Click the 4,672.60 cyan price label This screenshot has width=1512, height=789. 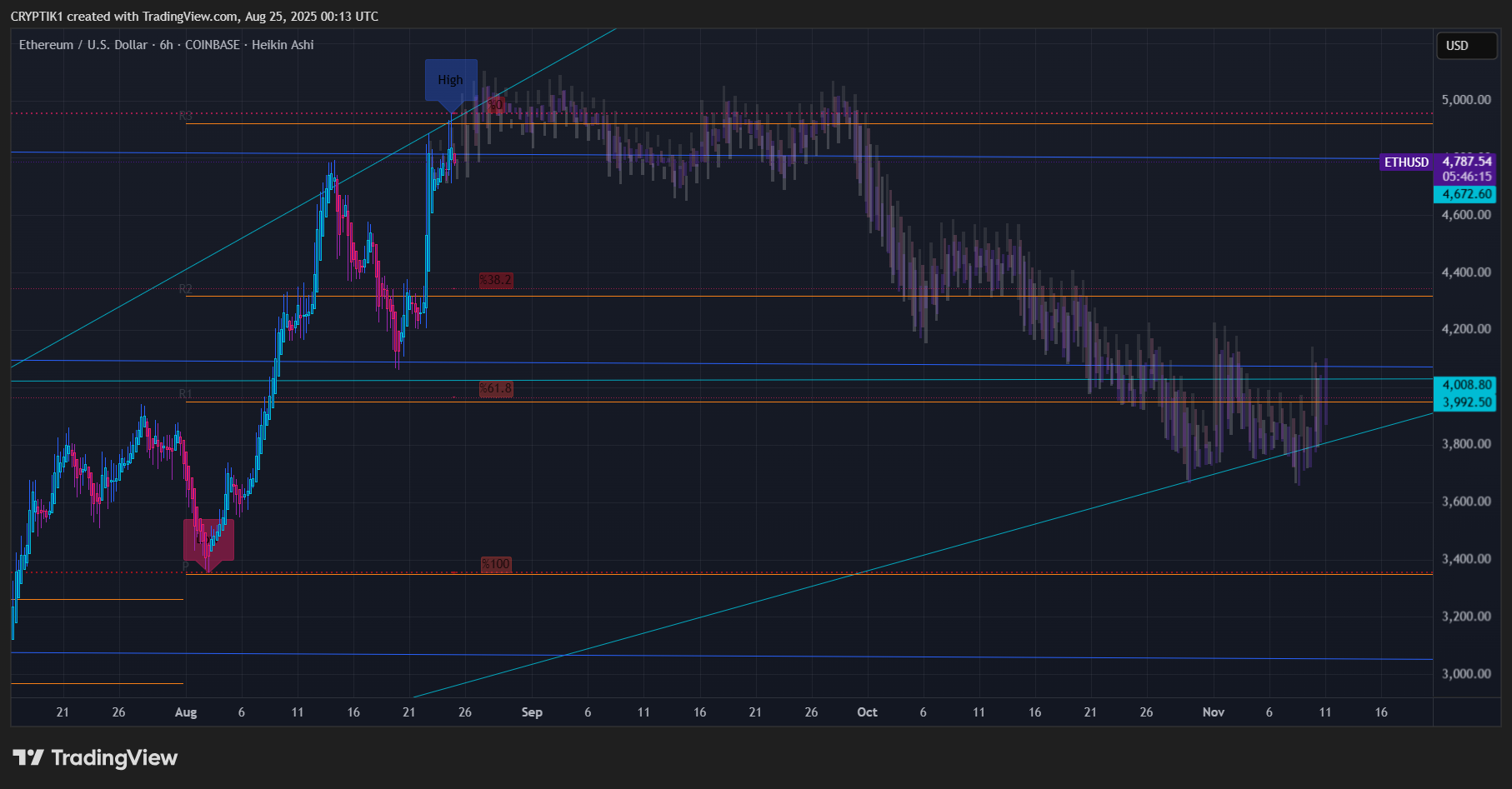click(x=1464, y=194)
